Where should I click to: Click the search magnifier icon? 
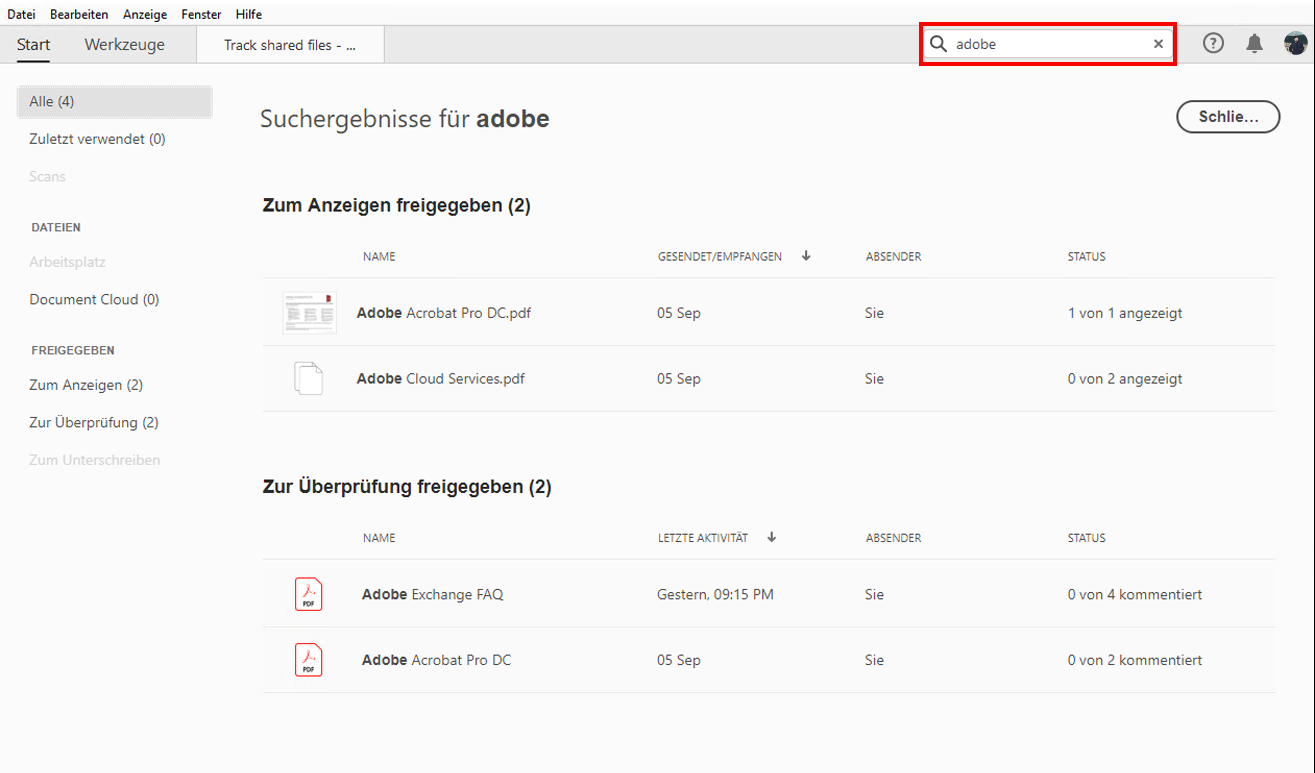tap(938, 44)
